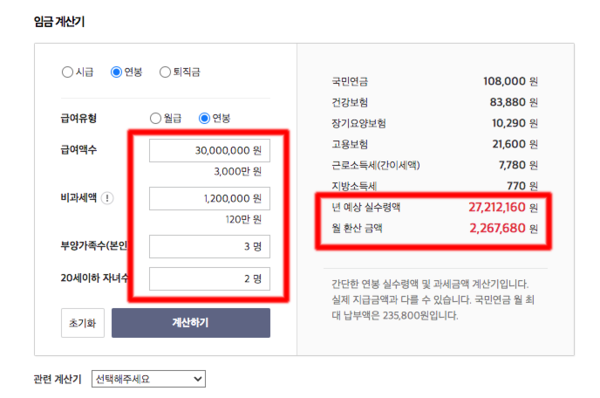Select the 시급 radio button
The image size is (600, 398).
(67, 72)
